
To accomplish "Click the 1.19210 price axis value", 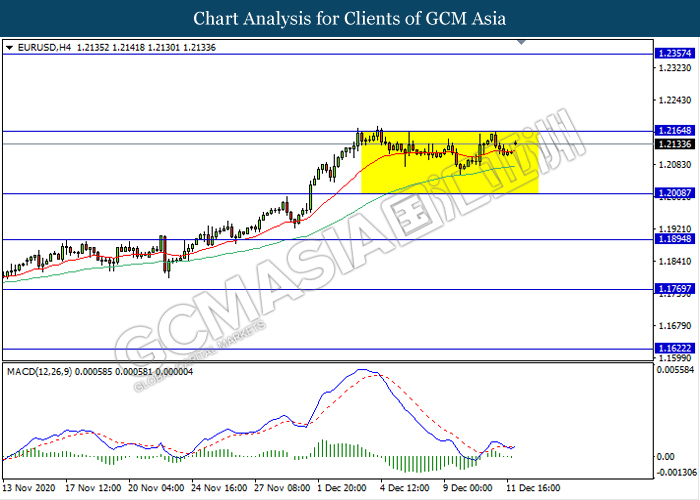I will [x=675, y=229].
